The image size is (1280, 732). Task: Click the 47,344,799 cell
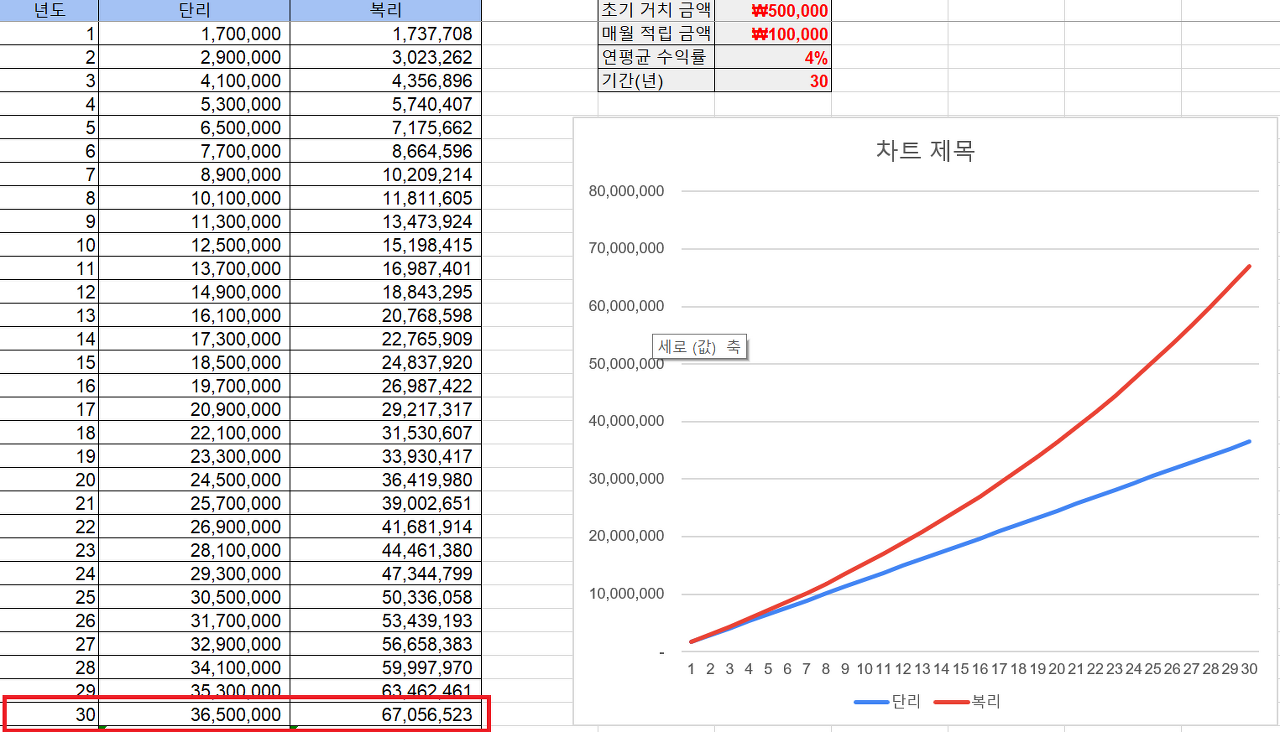pos(385,574)
